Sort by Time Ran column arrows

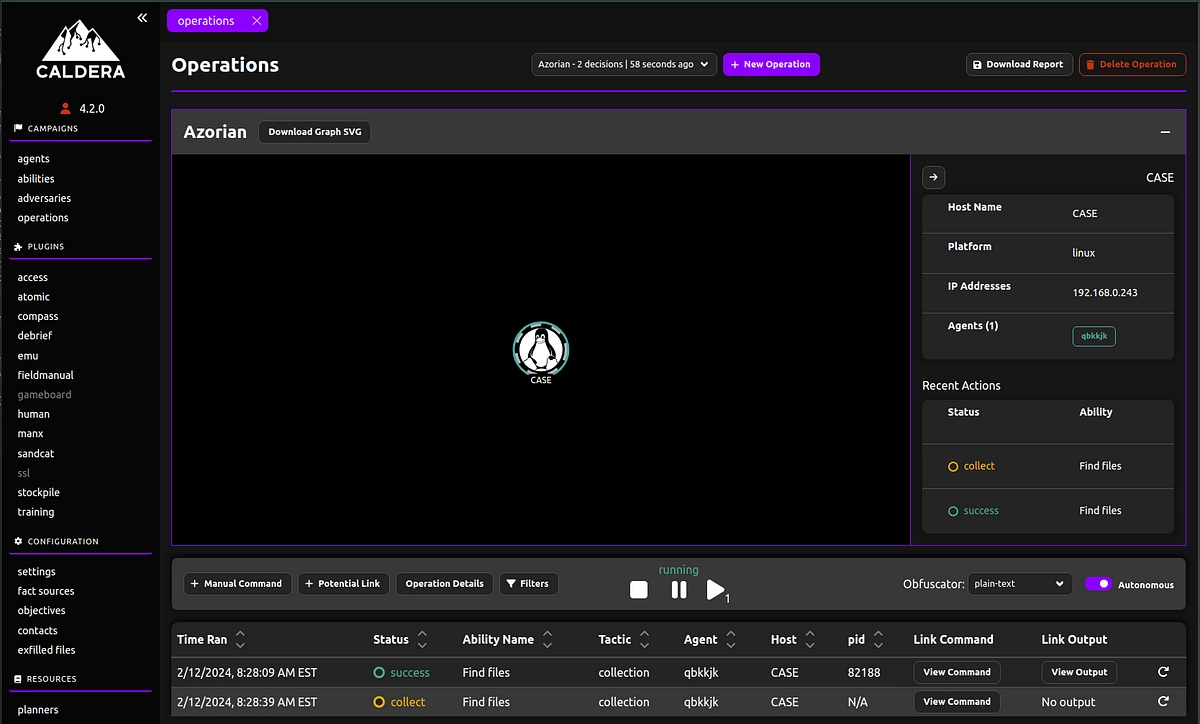pos(240,639)
